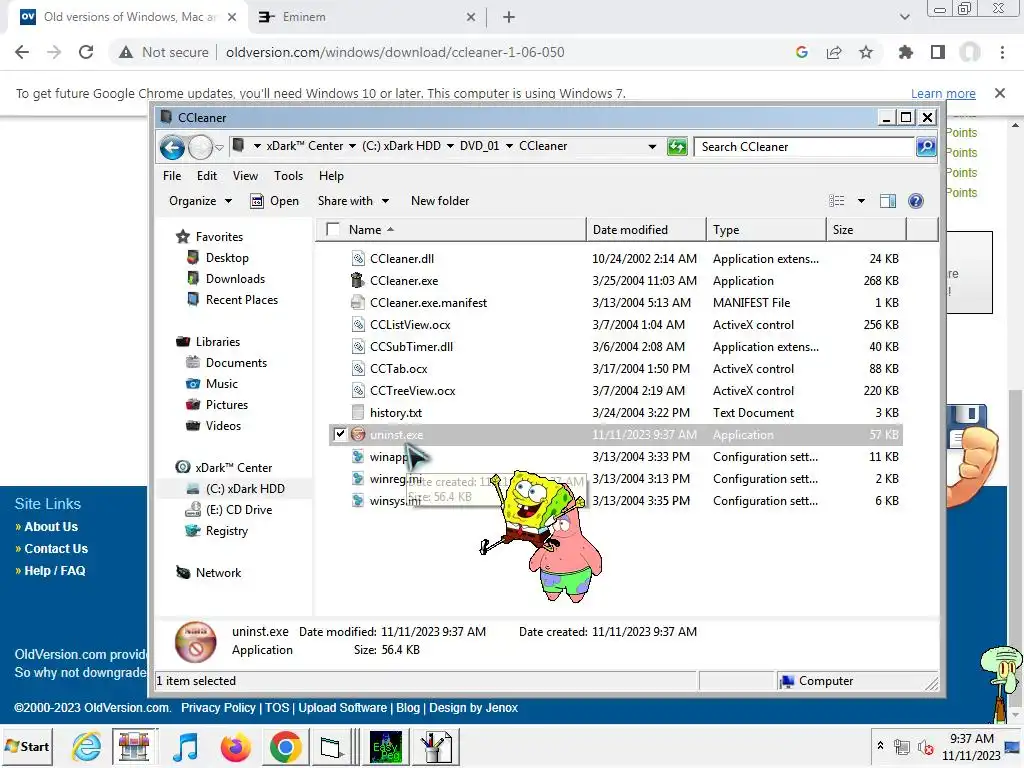The image size is (1024, 768).
Task: Open Firefox from taskbar
Action: coord(236,746)
